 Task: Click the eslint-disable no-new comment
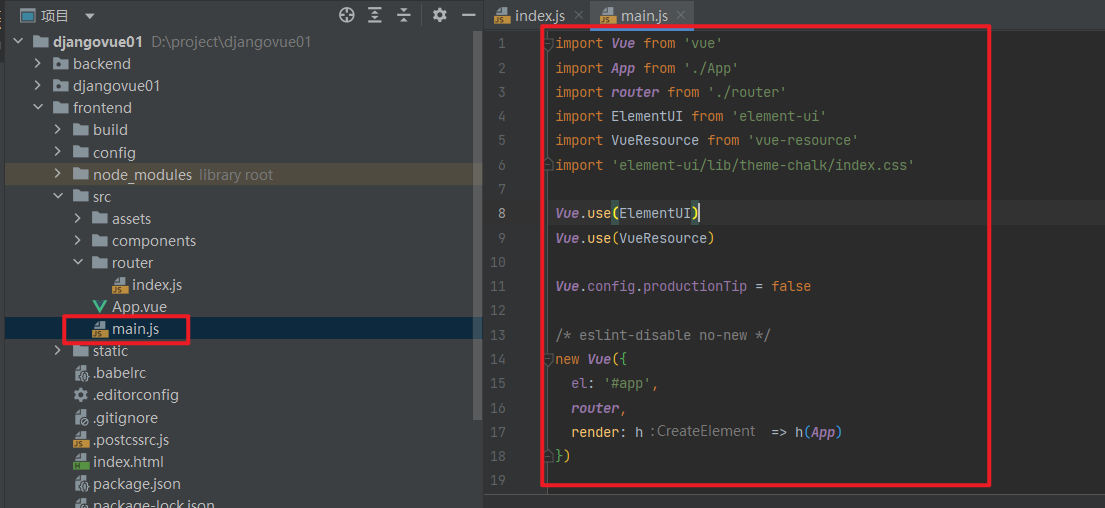point(662,335)
